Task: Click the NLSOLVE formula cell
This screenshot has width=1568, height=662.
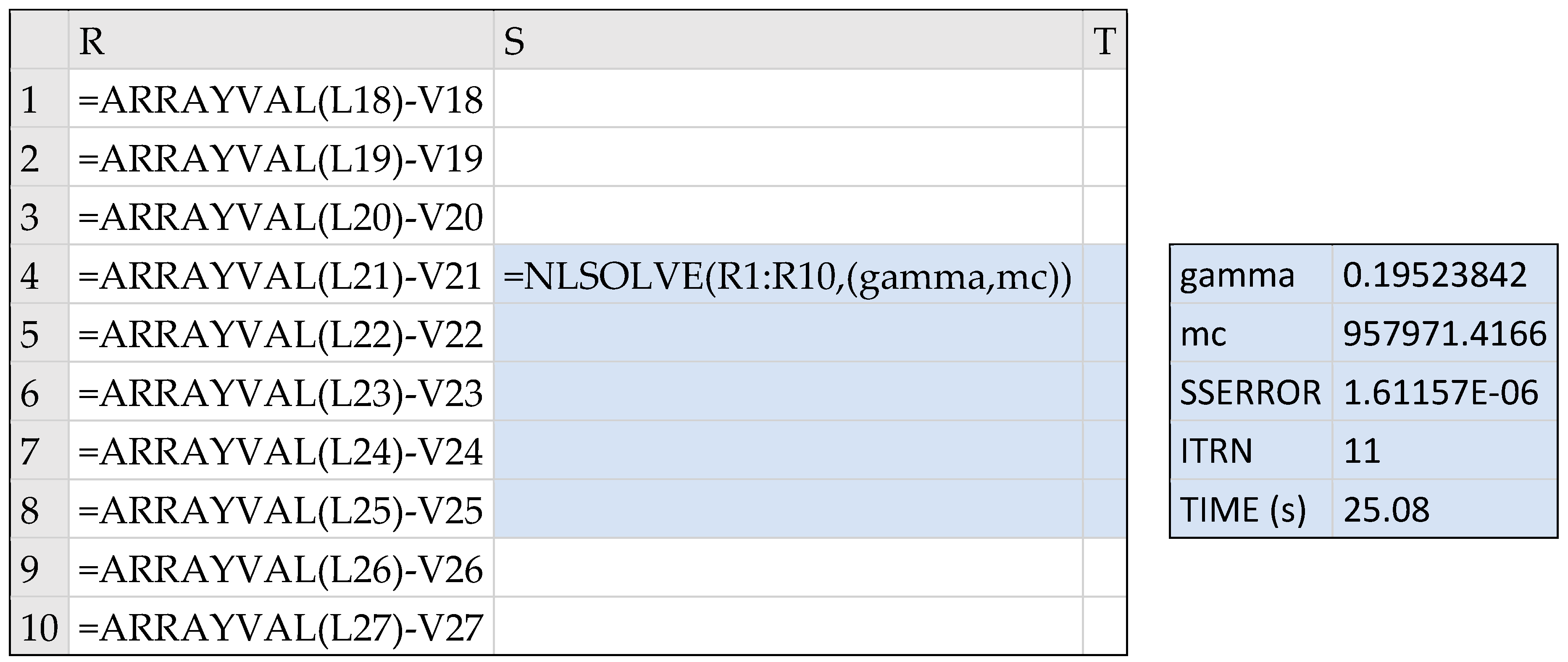Action: click(788, 275)
